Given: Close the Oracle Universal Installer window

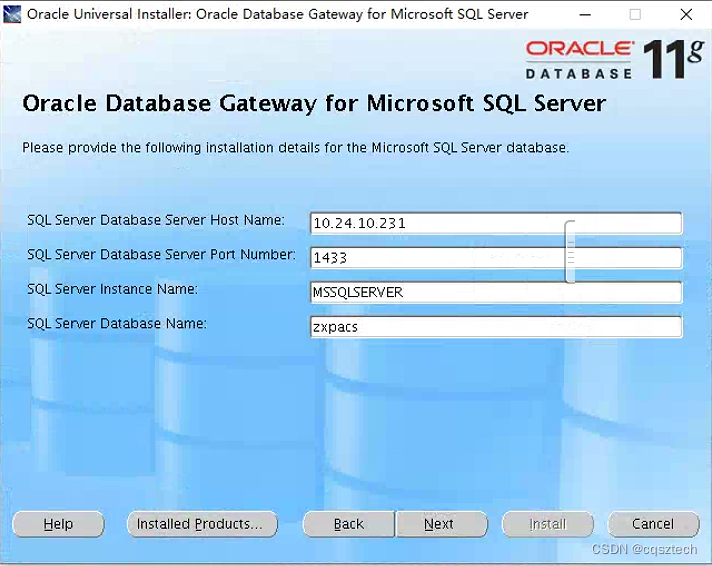Looking at the screenshot, I should tap(686, 15).
